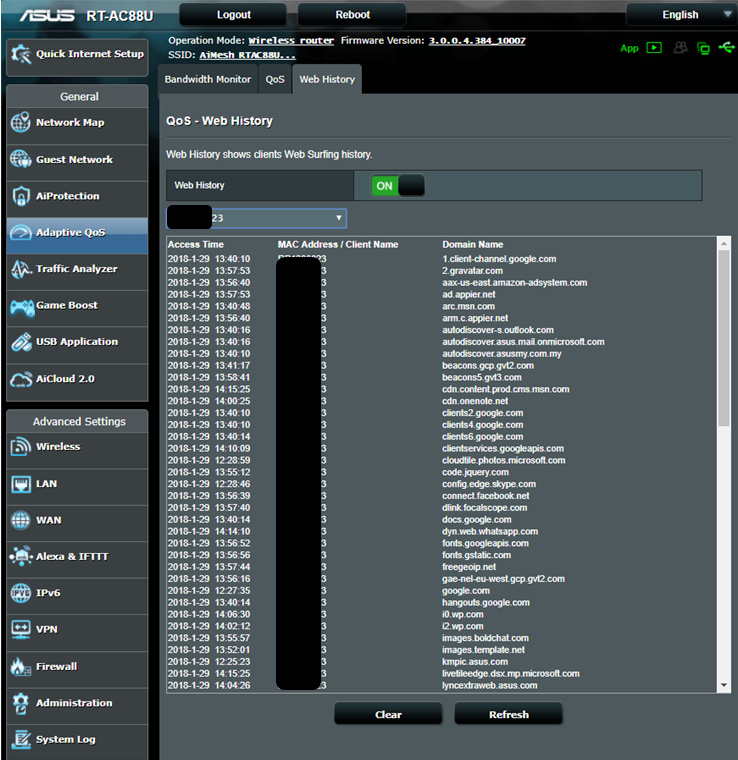The image size is (738, 760).
Task: Open System Log icon
Action: click(21, 739)
